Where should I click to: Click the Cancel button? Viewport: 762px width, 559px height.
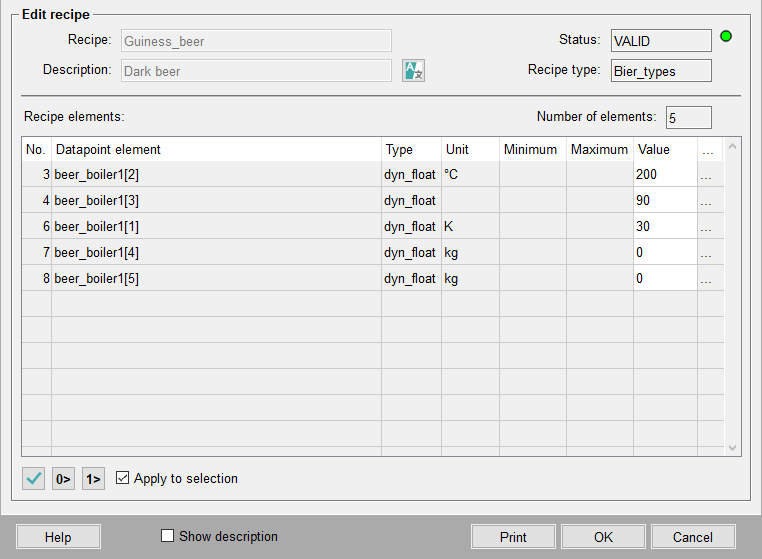[692, 537]
